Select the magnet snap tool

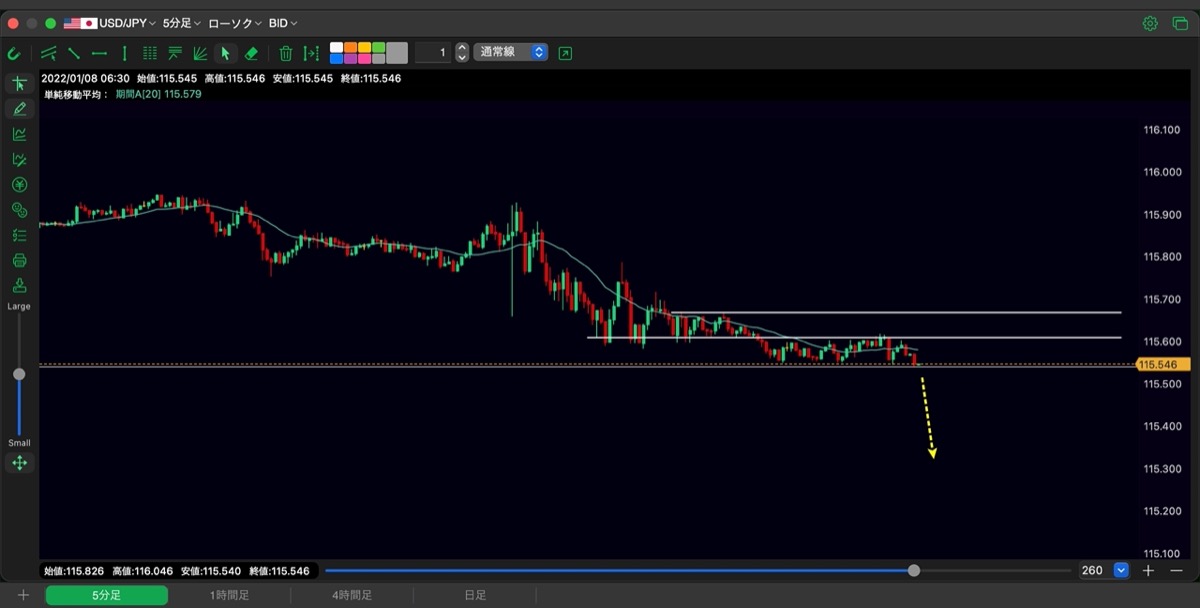[14, 53]
